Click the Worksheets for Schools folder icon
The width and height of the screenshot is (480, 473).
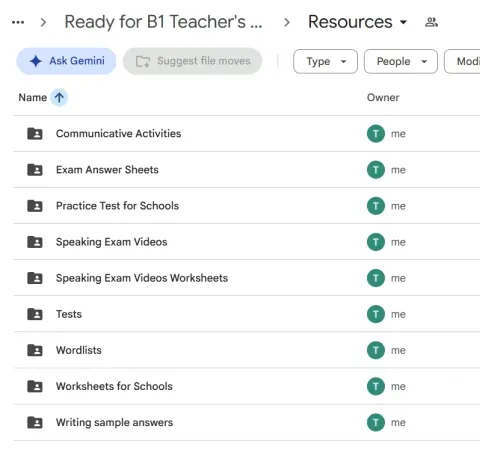coord(35,386)
